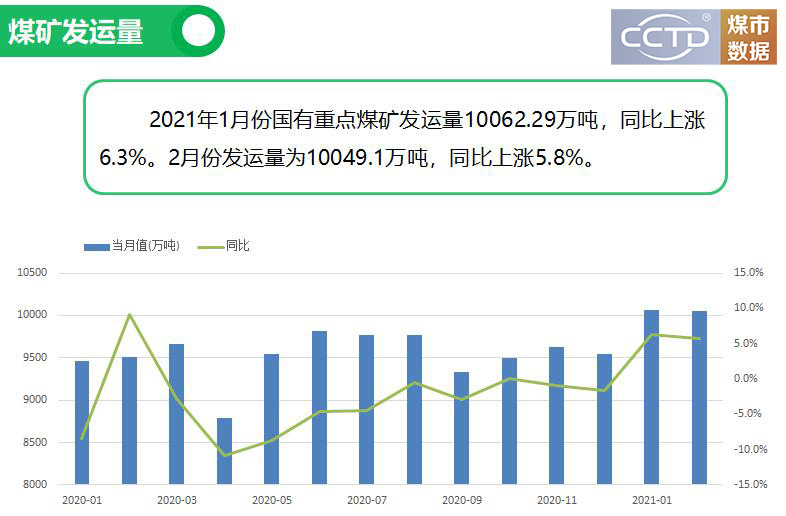Select the lowest bar for 2020-04

pos(224,451)
